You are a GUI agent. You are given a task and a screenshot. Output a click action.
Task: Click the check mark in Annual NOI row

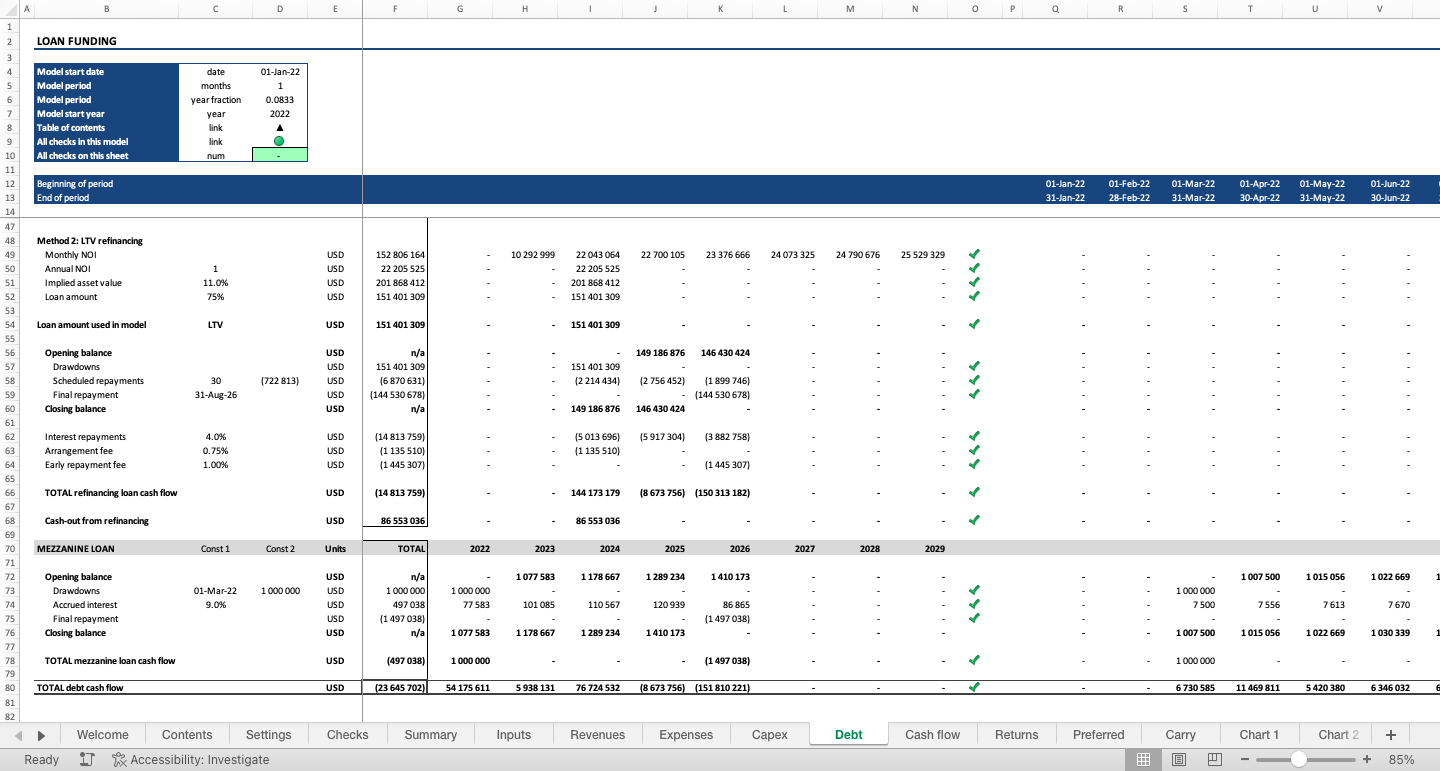pos(974,268)
